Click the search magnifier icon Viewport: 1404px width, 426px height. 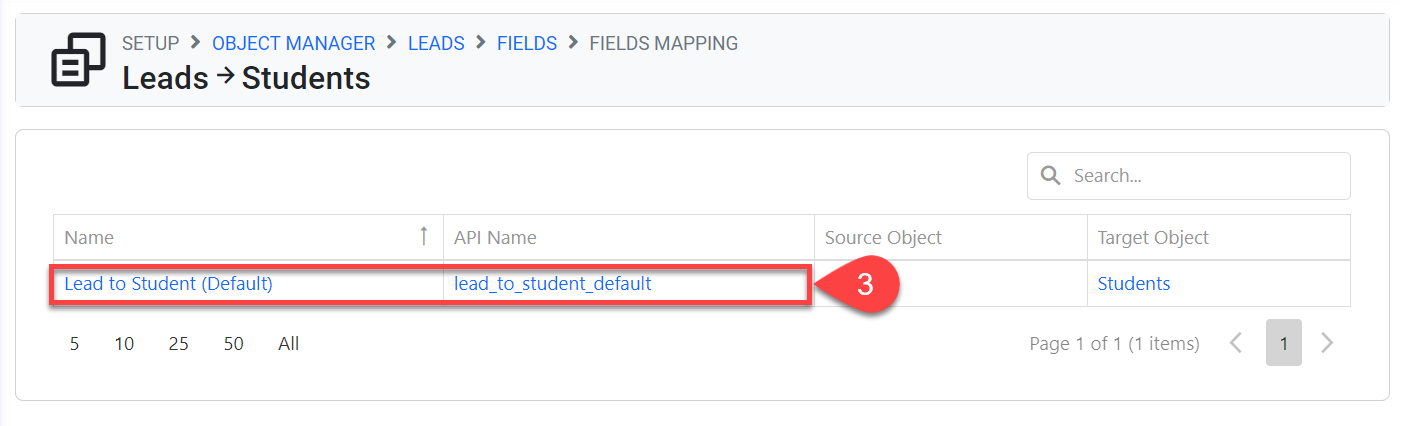1050,176
